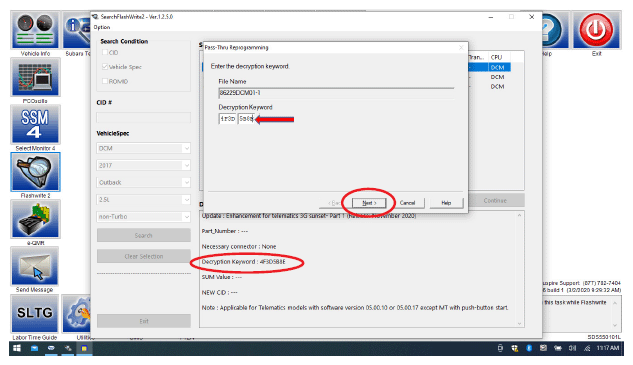The image size is (633, 365).
Task: Open the Utilities gear icon
Action: tap(78, 314)
